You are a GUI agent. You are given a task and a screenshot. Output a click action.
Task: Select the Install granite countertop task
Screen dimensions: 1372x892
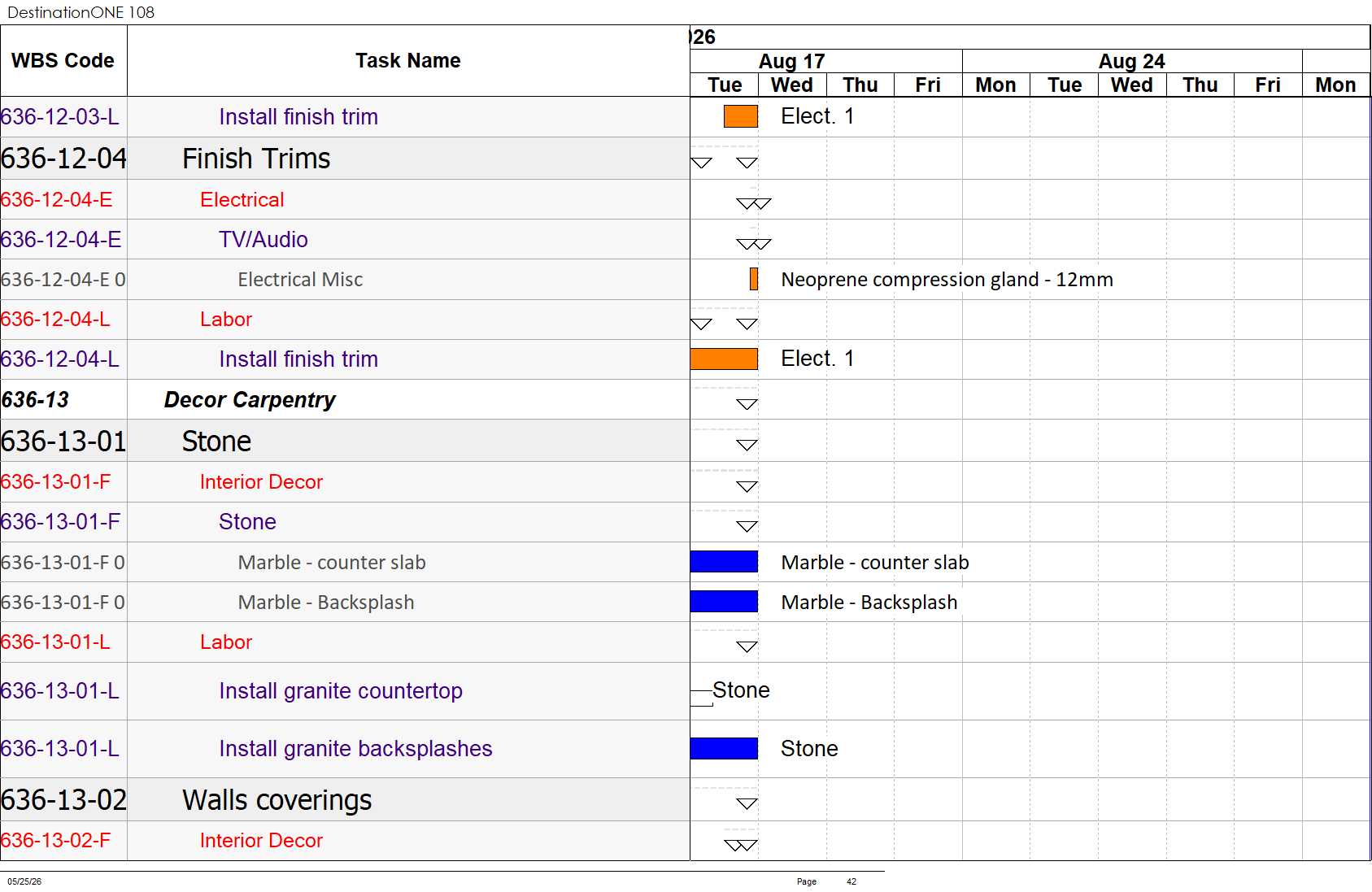[x=341, y=691]
